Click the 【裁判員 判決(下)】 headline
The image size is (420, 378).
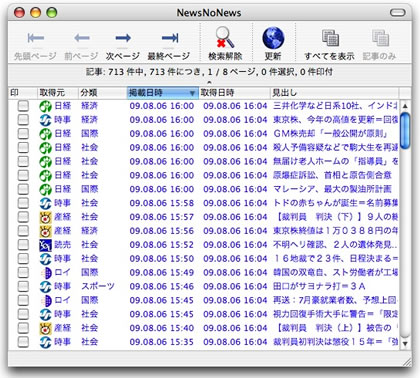pyautogui.click(x=335, y=217)
